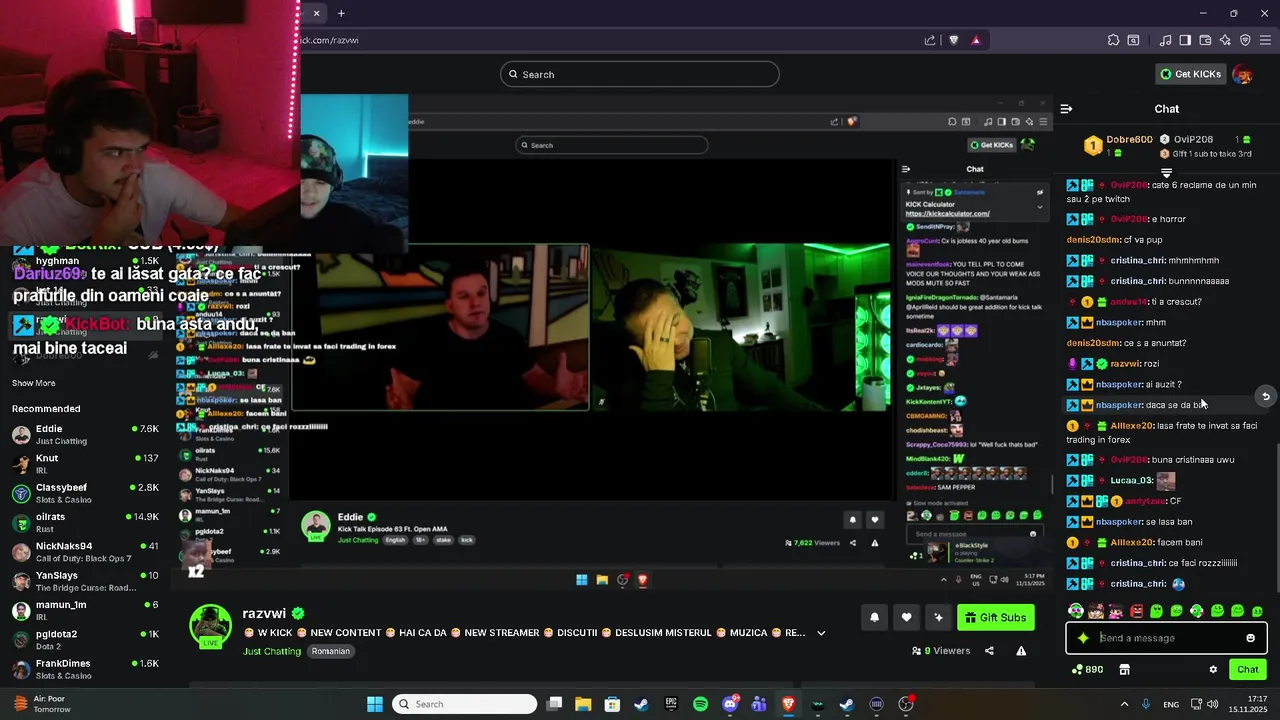This screenshot has height=720, width=1280.
Task: Close the current browser tab
Action: [316, 13]
